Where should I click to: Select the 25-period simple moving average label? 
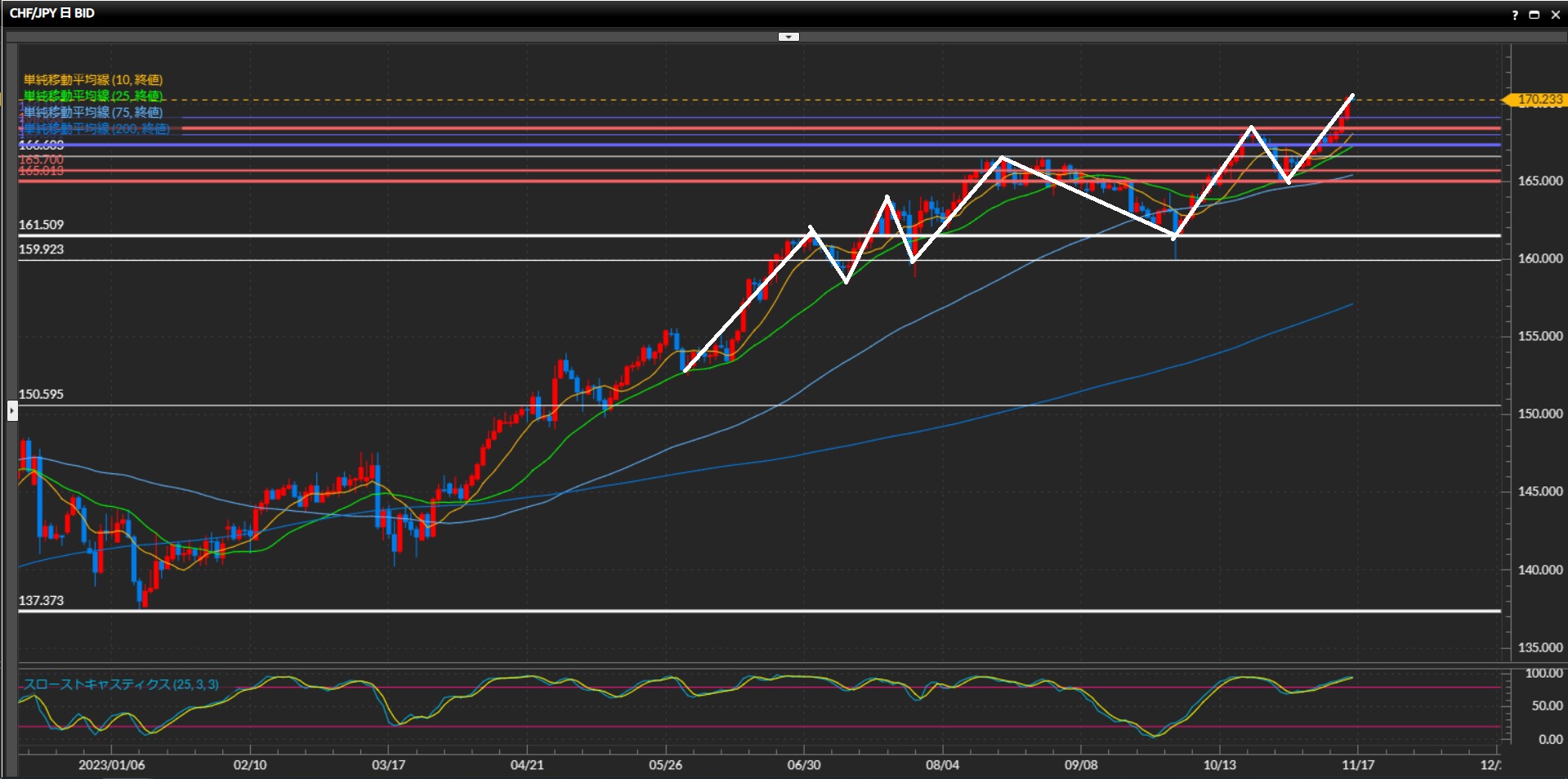tap(92, 96)
